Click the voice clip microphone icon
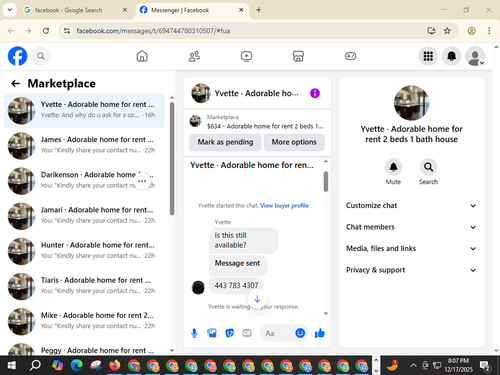The image size is (500, 375). tap(194, 333)
